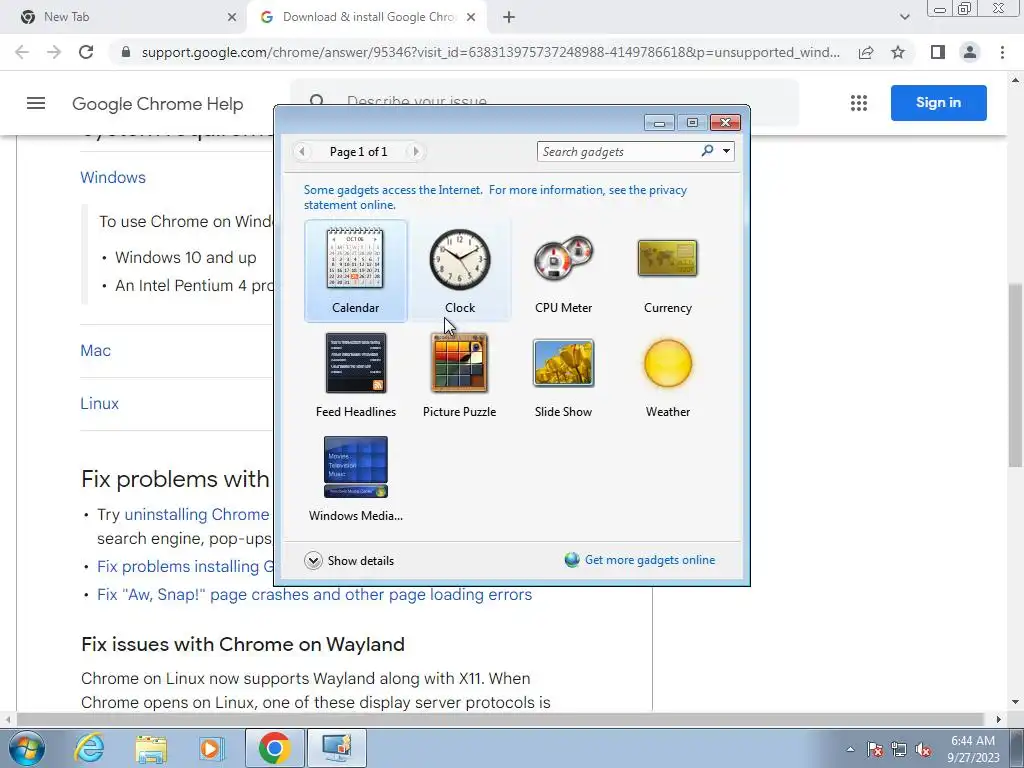This screenshot has width=1024, height=768.
Task: Open Google apps grid
Action: pos(859,103)
